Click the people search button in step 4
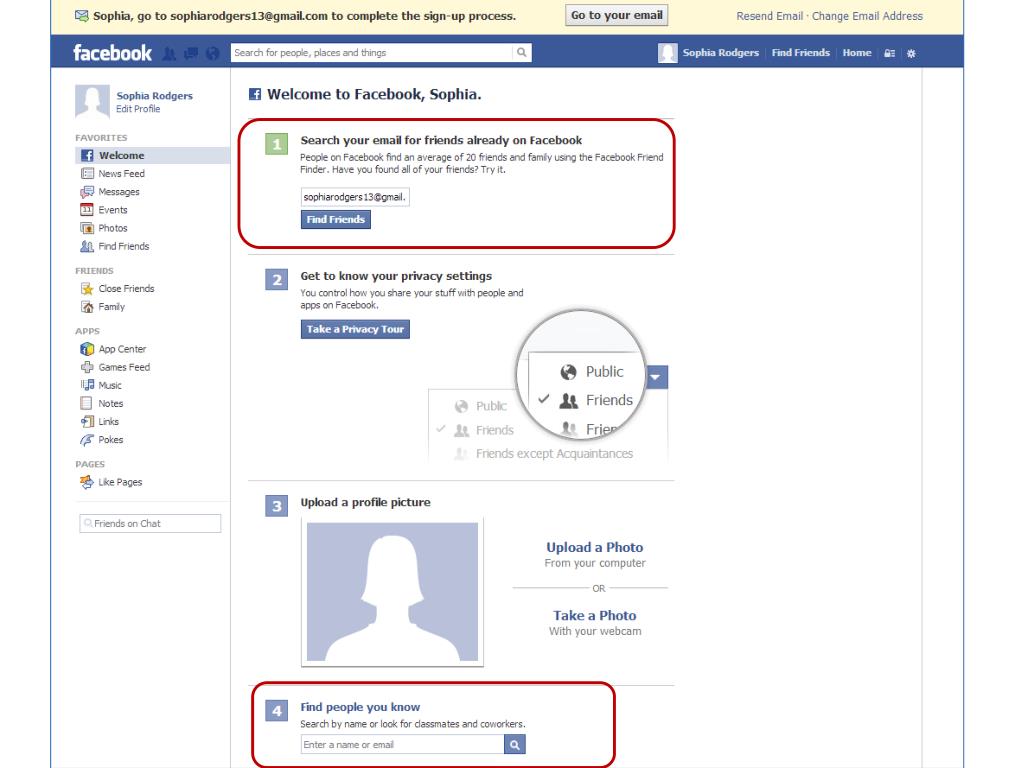 click(x=515, y=744)
